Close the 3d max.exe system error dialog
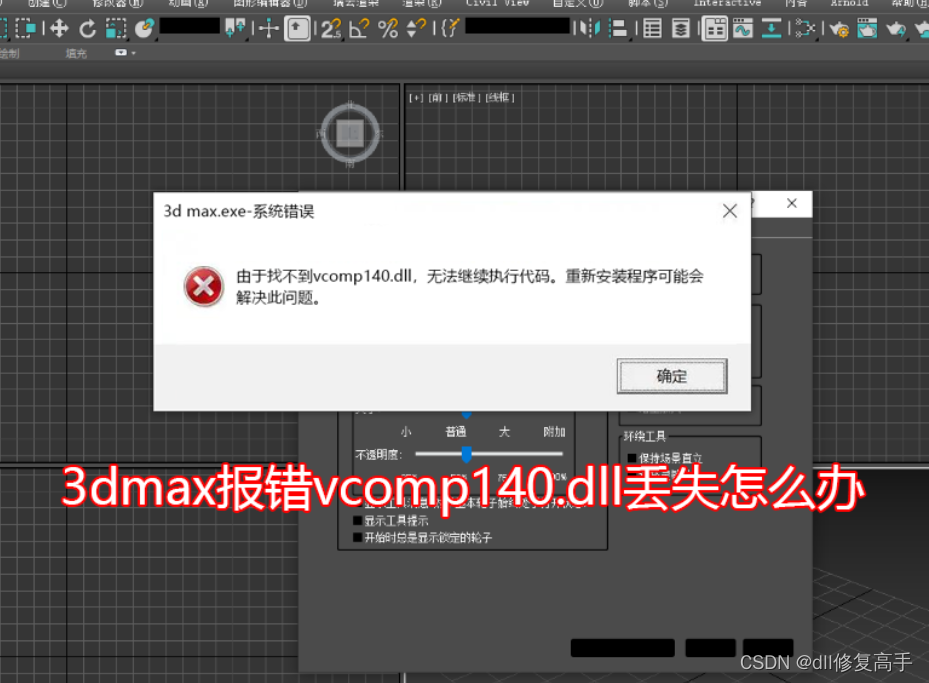This screenshot has height=683, width=929. tap(730, 211)
